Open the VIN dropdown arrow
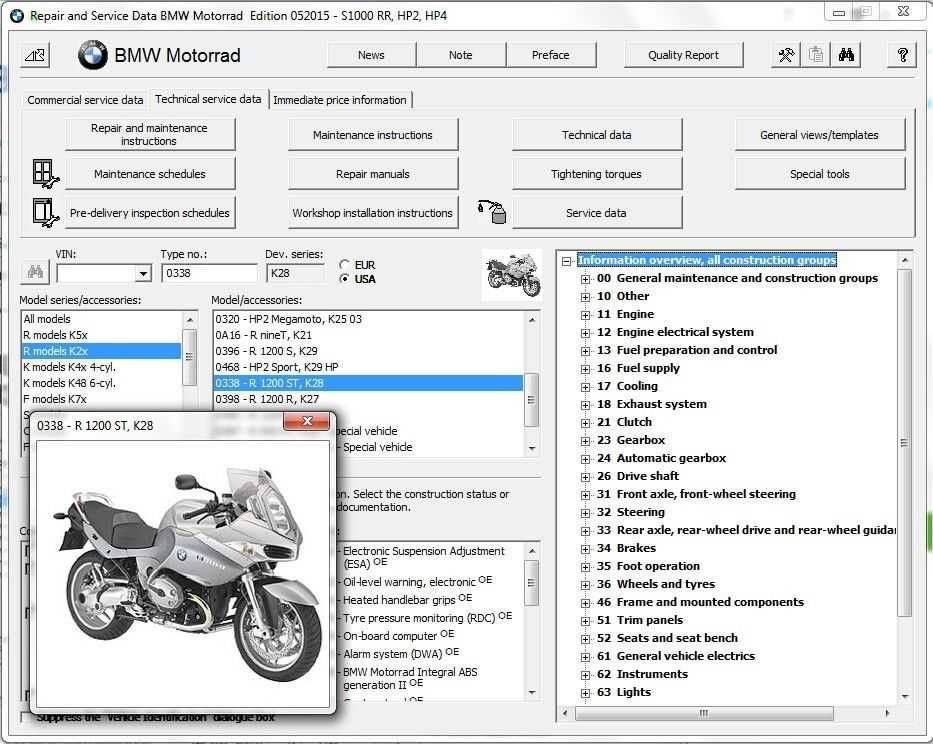 point(143,273)
